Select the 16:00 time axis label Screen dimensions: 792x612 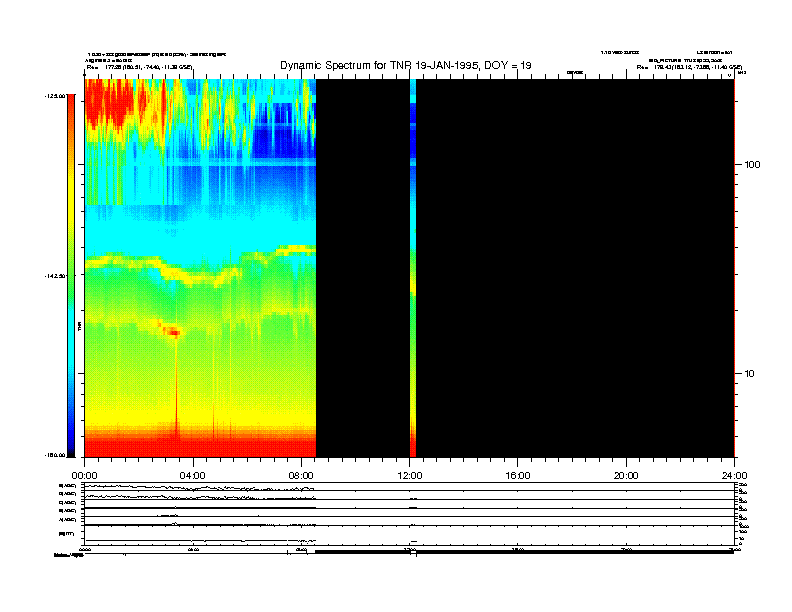coord(518,476)
